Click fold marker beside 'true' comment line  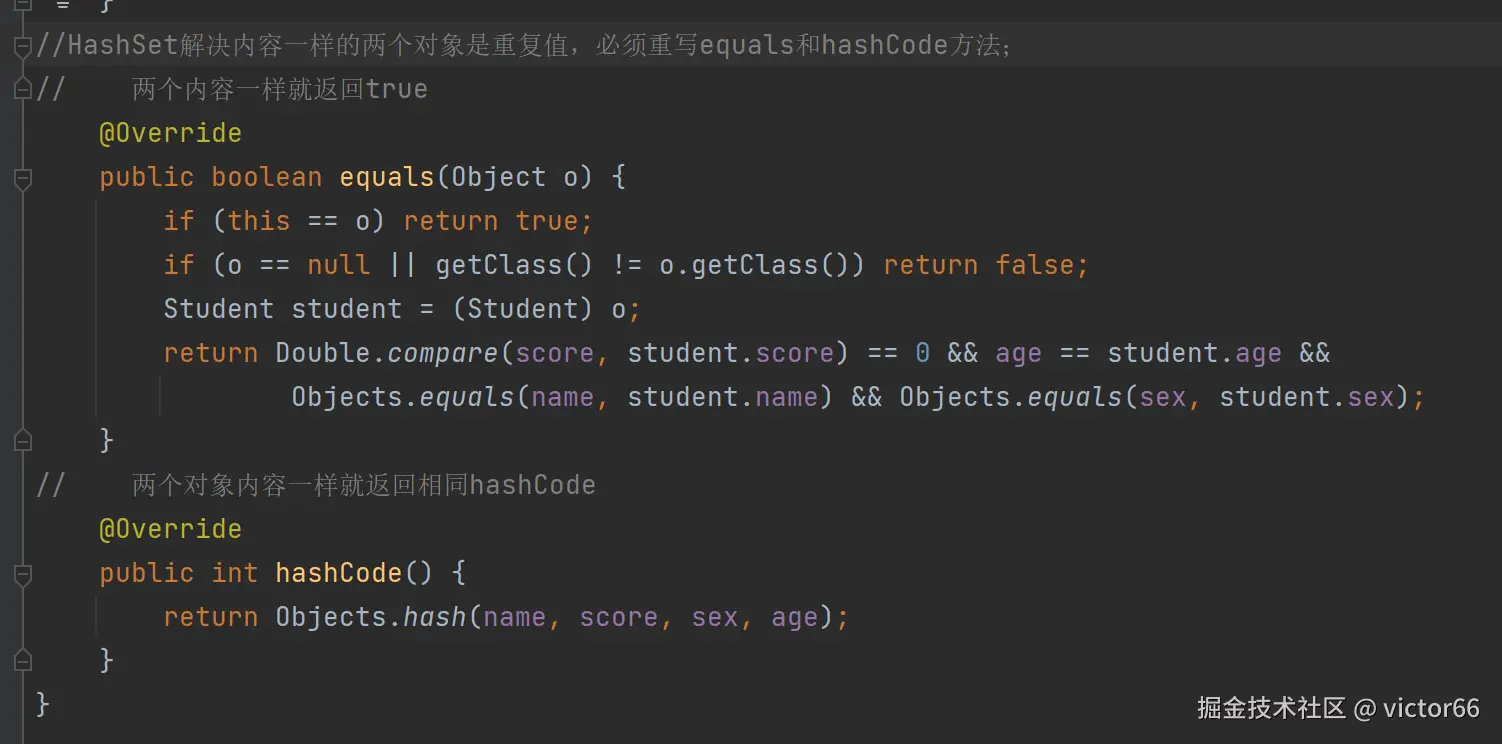pos(23,90)
